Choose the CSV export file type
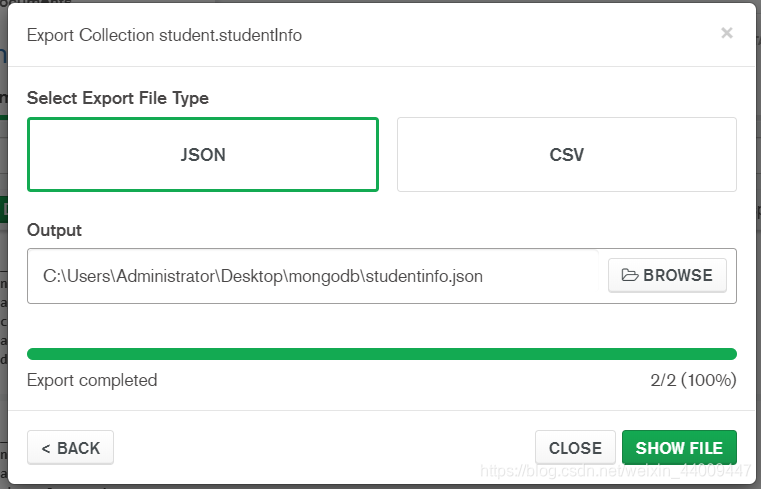This screenshot has height=489, width=761. [x=566, y=155]
